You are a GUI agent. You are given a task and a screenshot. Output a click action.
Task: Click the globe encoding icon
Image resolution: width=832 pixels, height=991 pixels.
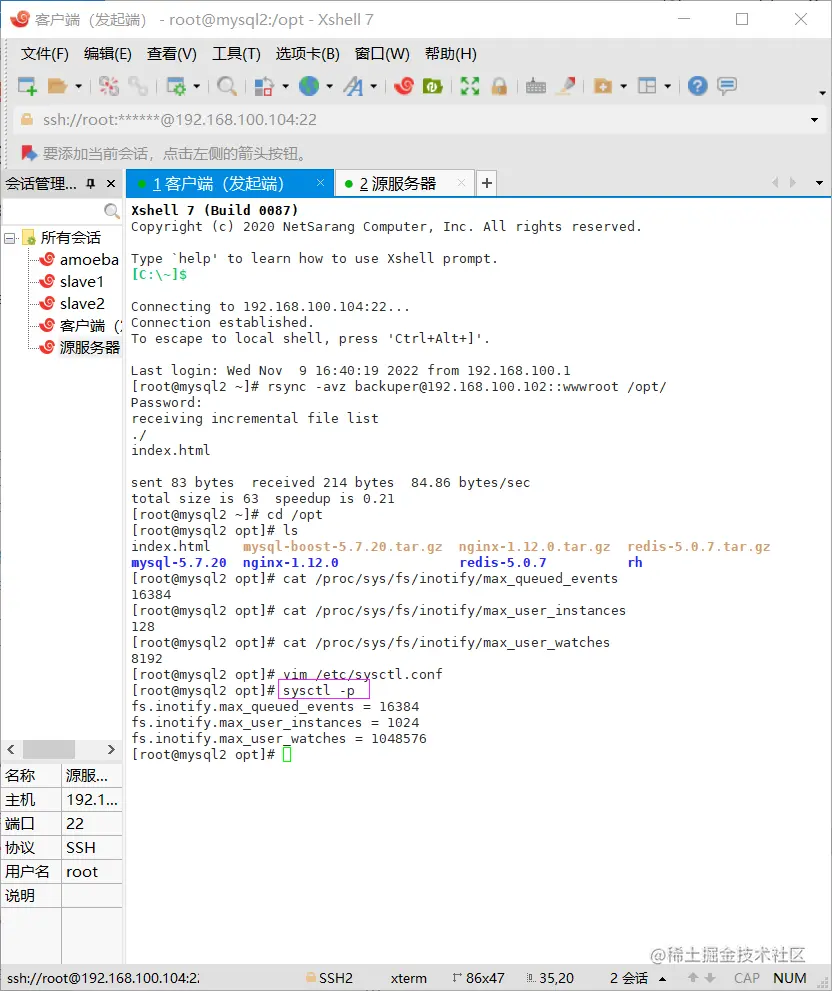(x=309, y=86)
